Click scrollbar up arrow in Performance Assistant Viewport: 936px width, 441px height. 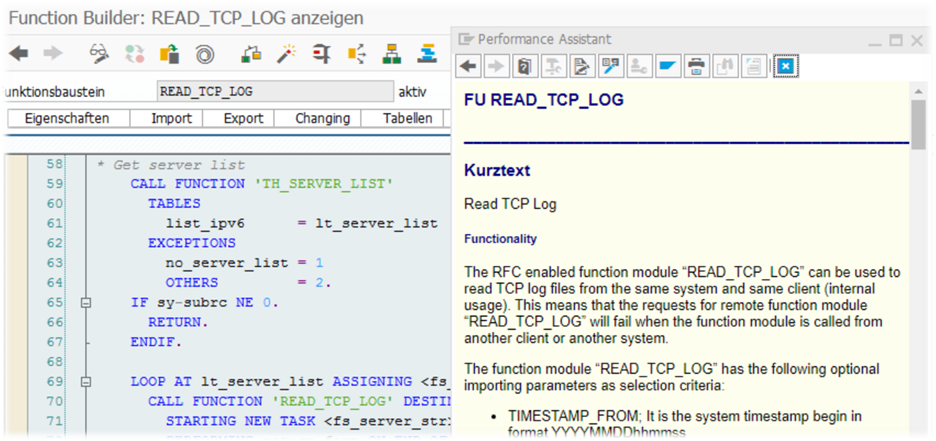pos(919,91)
